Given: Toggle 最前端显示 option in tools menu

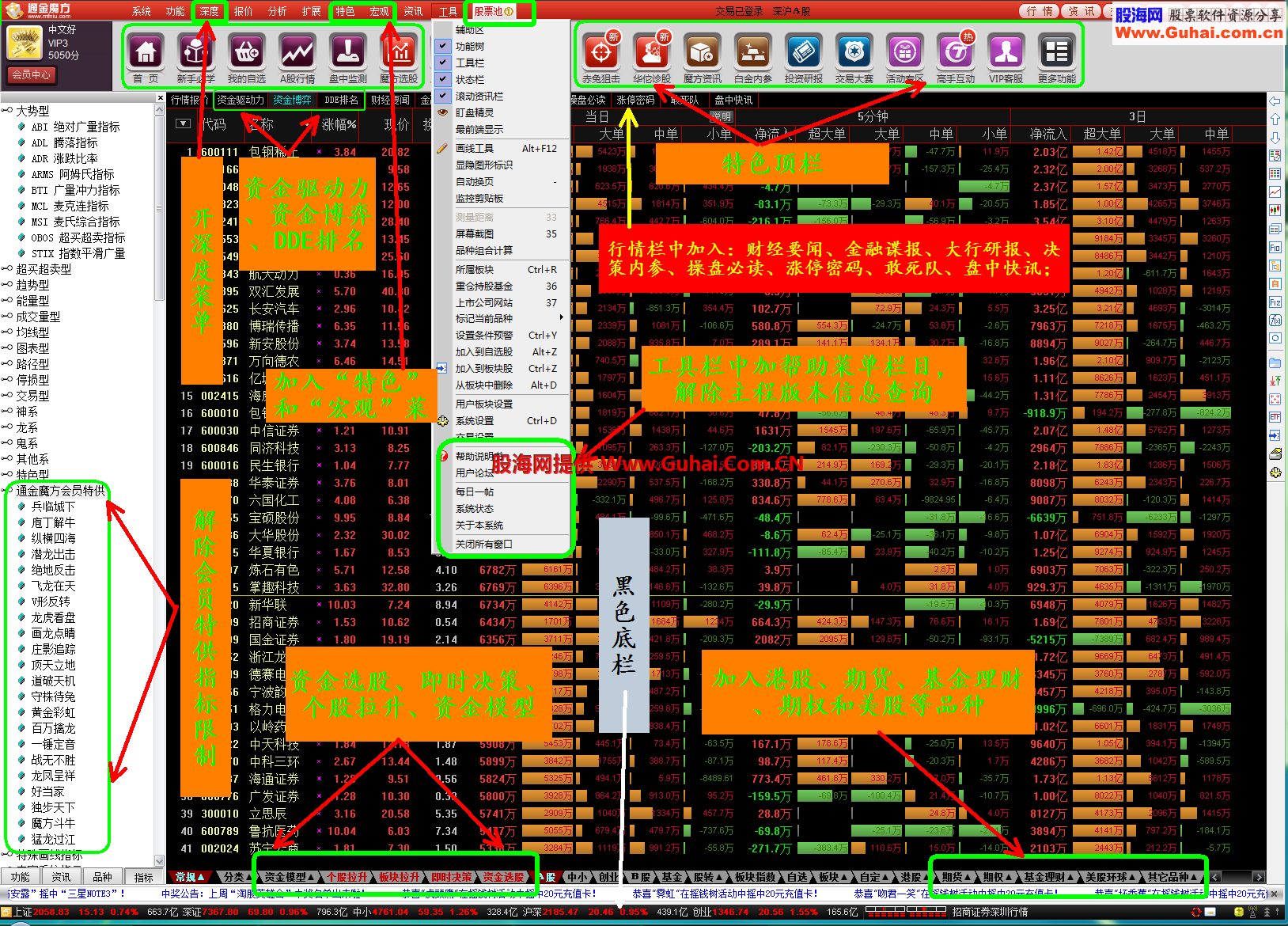Looking at the screenshot, I should (x=502, y=129).
